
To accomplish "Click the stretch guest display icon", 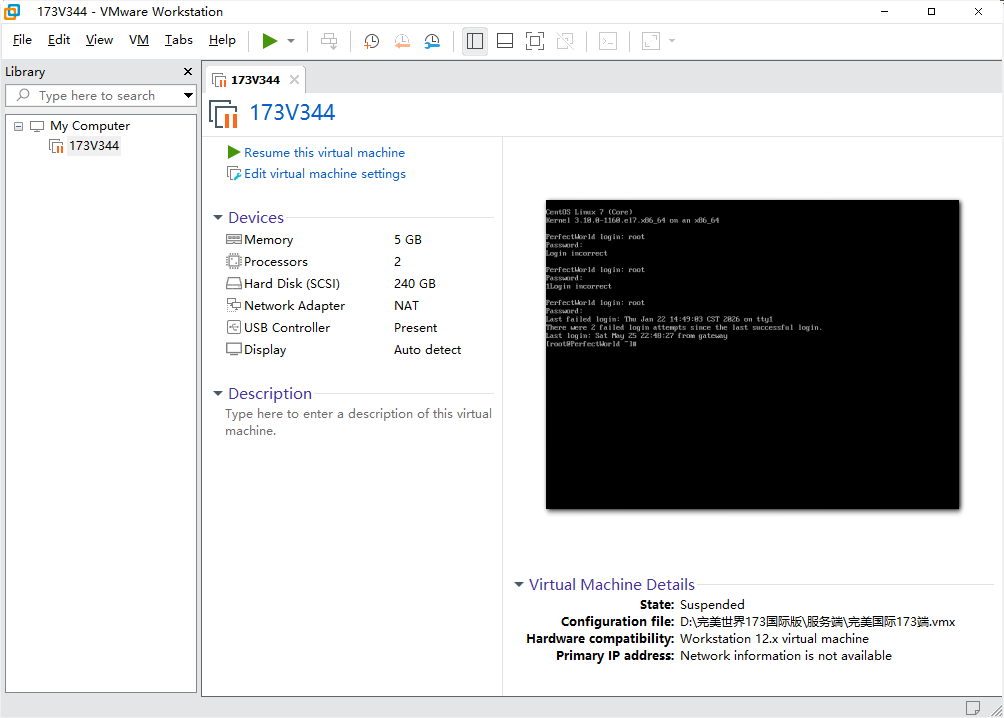I will click(651, 41).
